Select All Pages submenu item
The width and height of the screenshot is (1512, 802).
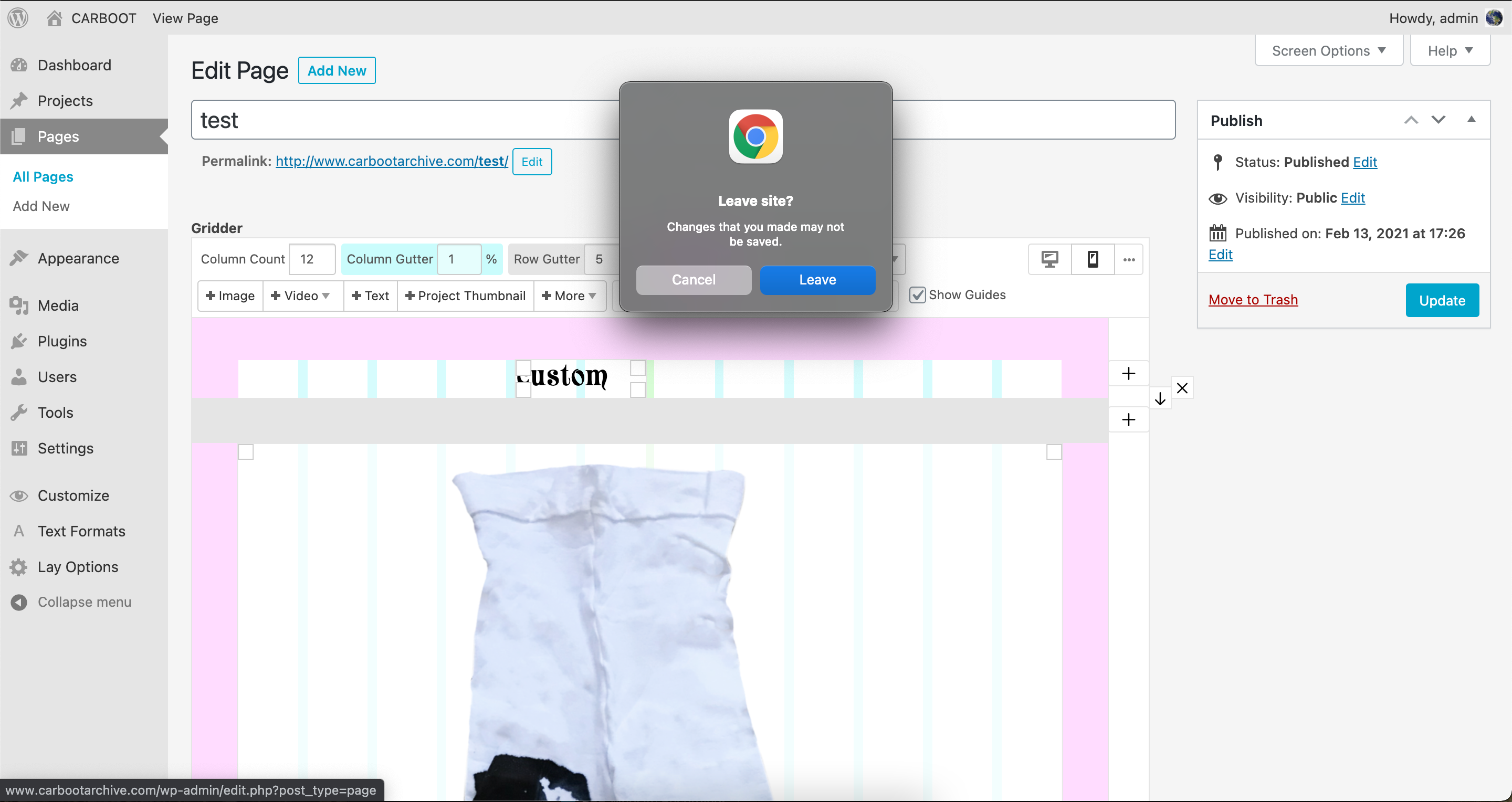pos(43,176)
